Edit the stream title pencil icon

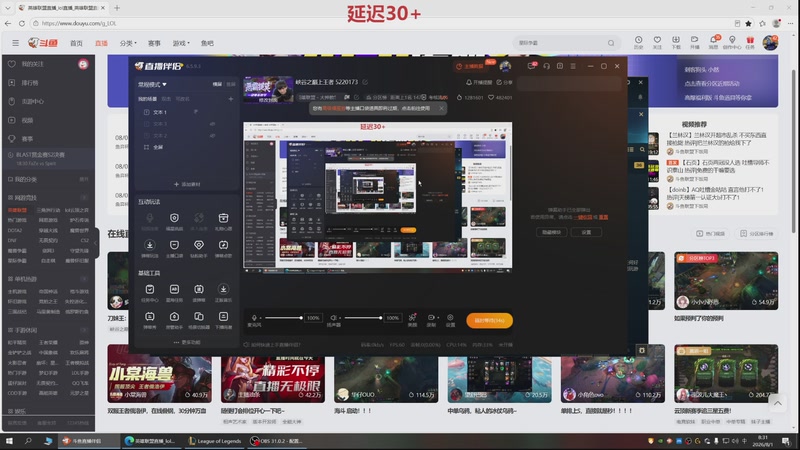click(x=365, y=82)
